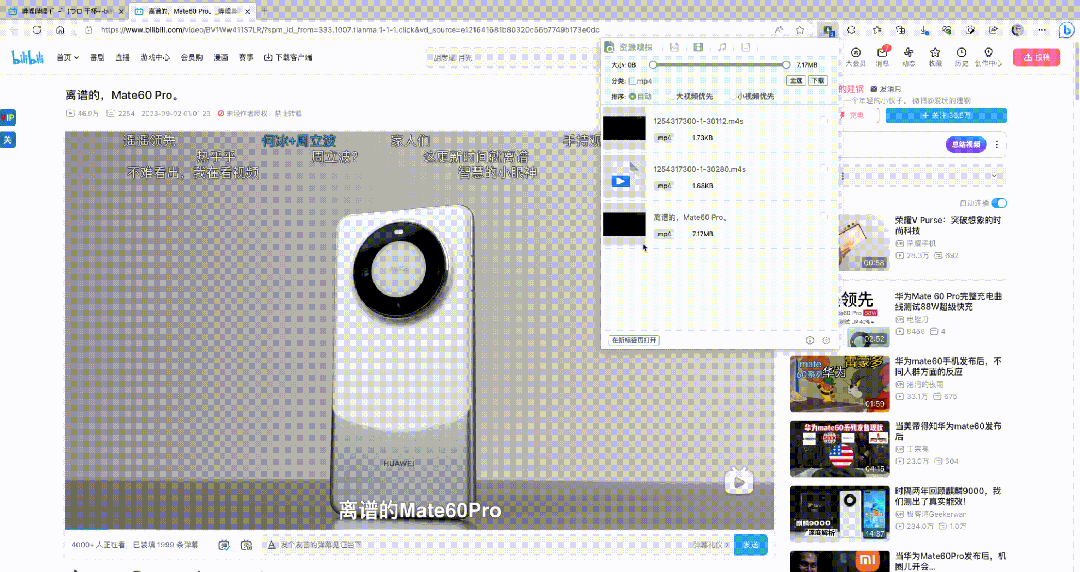Open 华为mate60手机发布后 video thumbnail

840,384
